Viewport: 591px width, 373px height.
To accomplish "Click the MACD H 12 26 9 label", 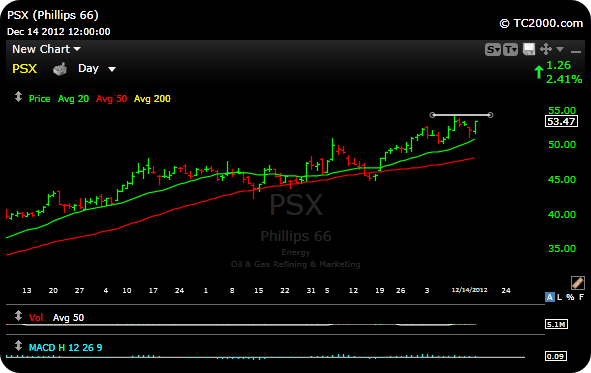I will pos(66,347).
